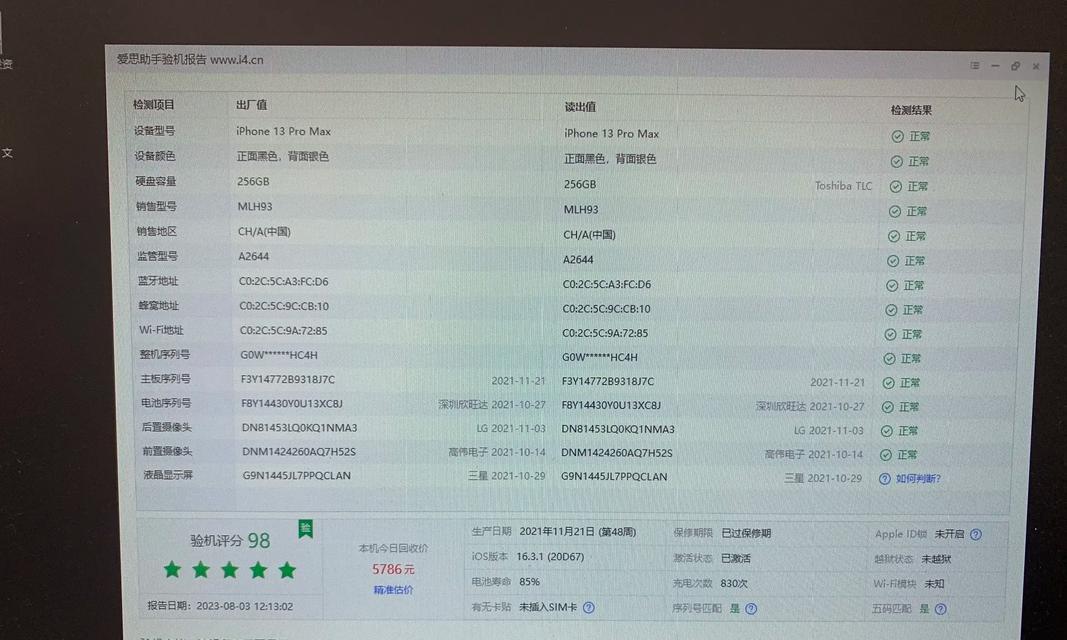Click check icon in 整机序列号 result row
The width and height of the screenshot is (1067, 640).
tap(889, 358)
